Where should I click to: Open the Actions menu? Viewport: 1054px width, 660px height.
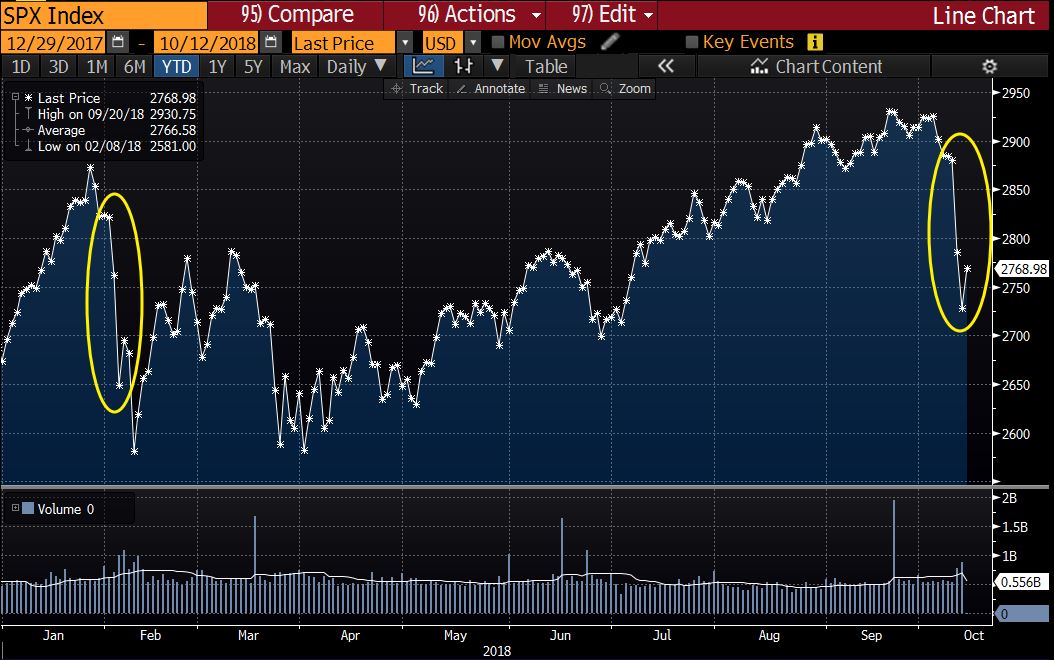click(x=468, y=14)
